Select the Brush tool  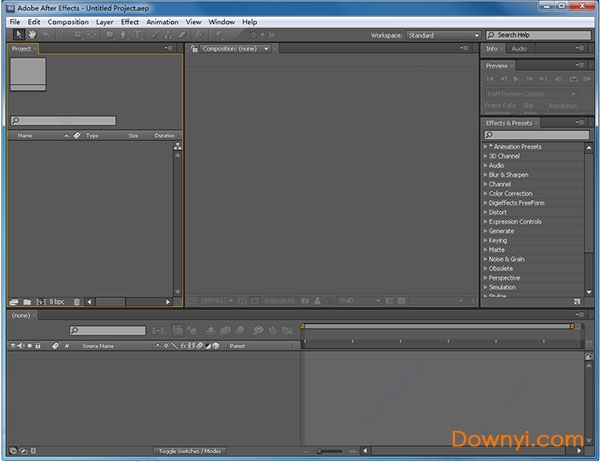pyautogui.click(x=155, y=35)
